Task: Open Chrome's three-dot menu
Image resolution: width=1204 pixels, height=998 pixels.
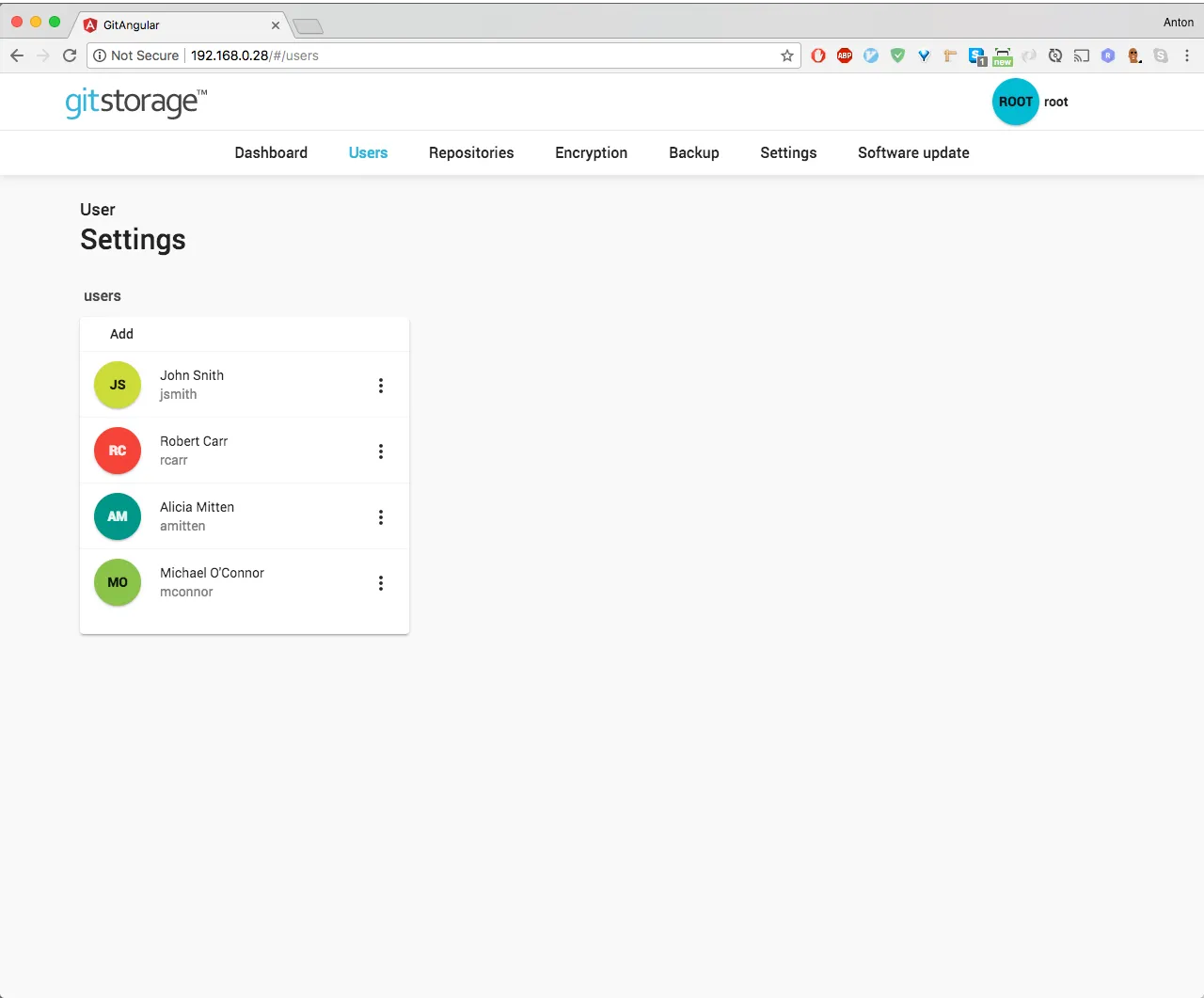Action: pos(1187,55)
